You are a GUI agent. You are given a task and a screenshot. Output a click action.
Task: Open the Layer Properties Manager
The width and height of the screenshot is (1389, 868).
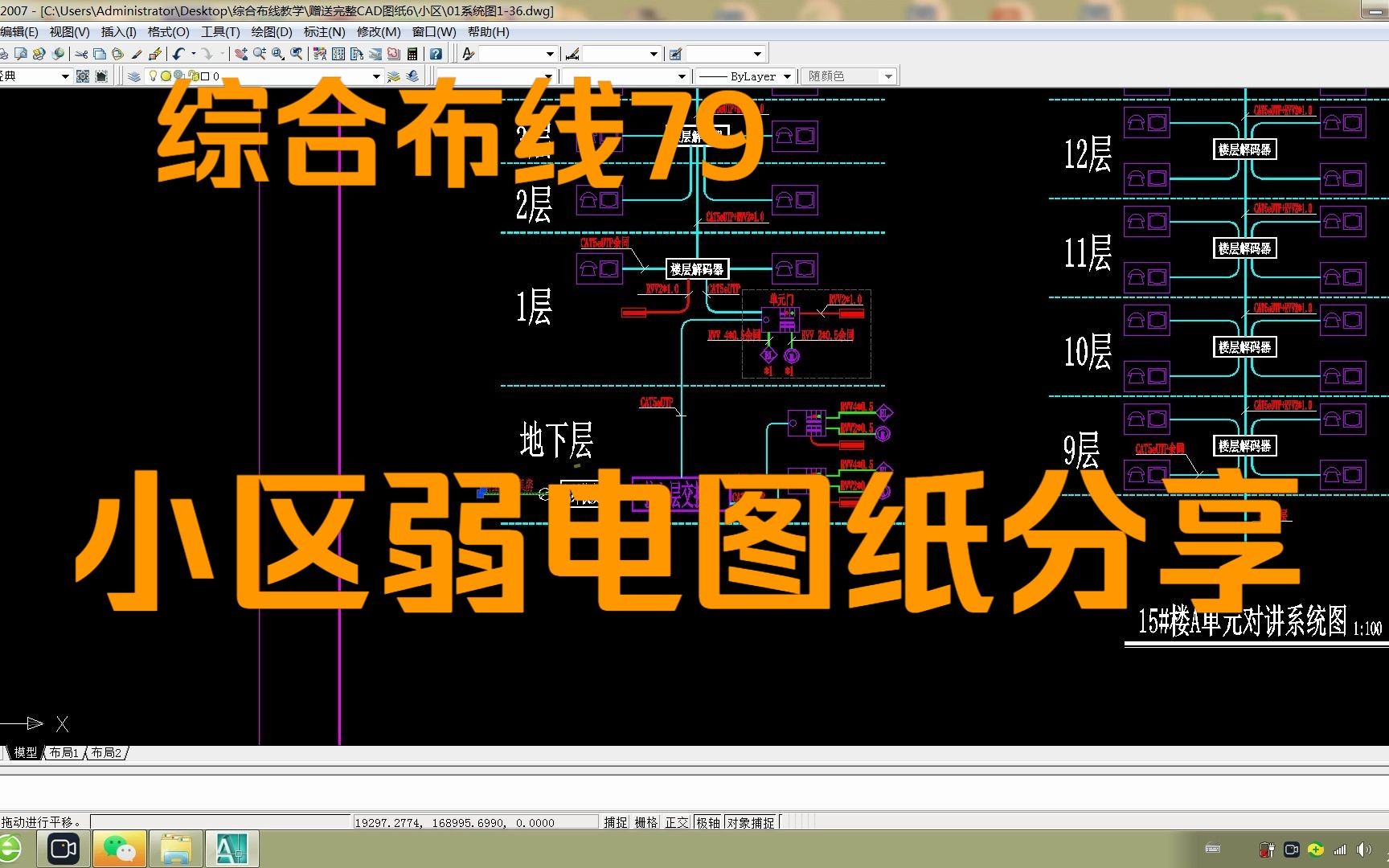click(133, 76)
